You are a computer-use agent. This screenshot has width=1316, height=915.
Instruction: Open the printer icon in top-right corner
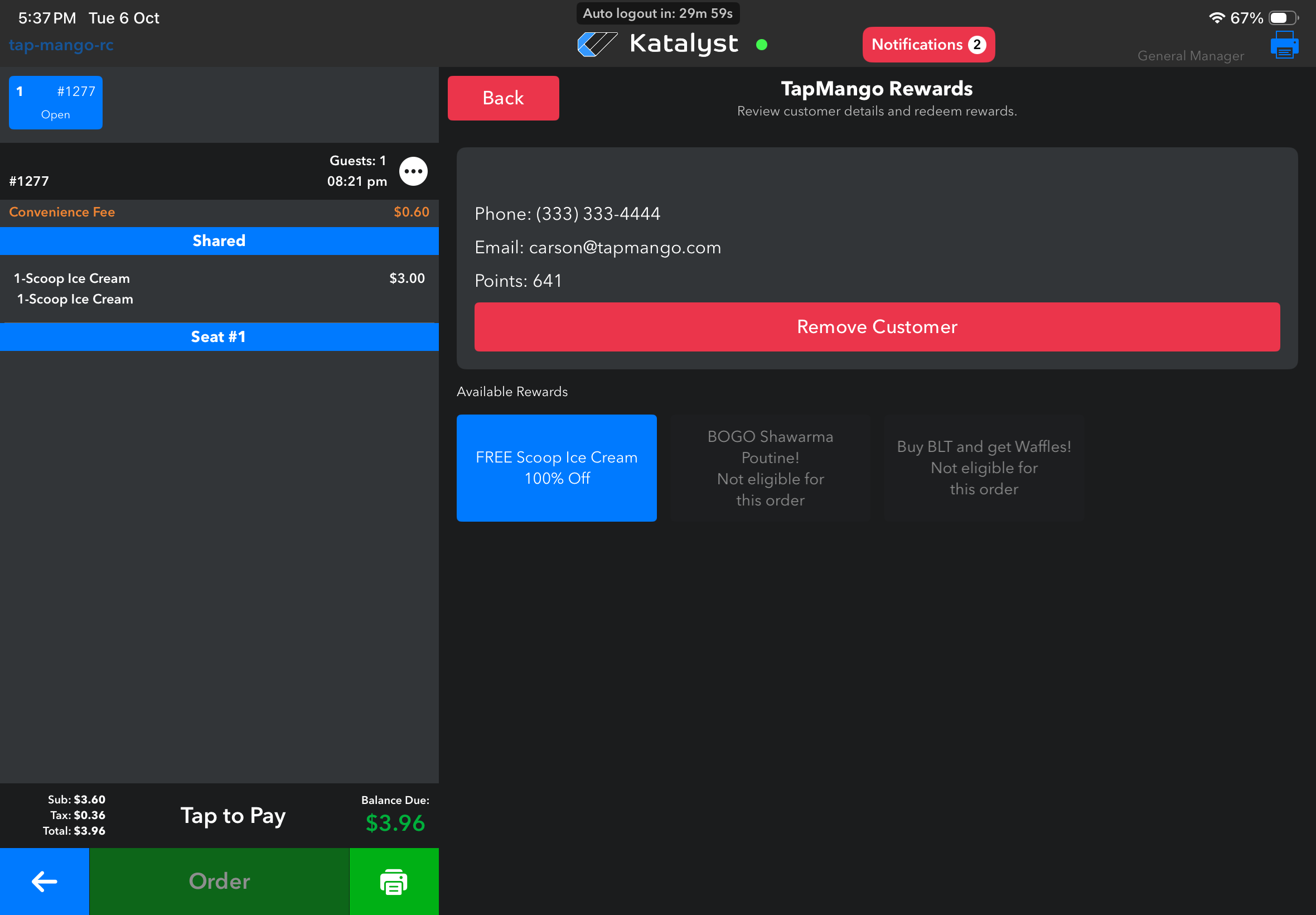pyautogui.click(x=1284, y=45)
